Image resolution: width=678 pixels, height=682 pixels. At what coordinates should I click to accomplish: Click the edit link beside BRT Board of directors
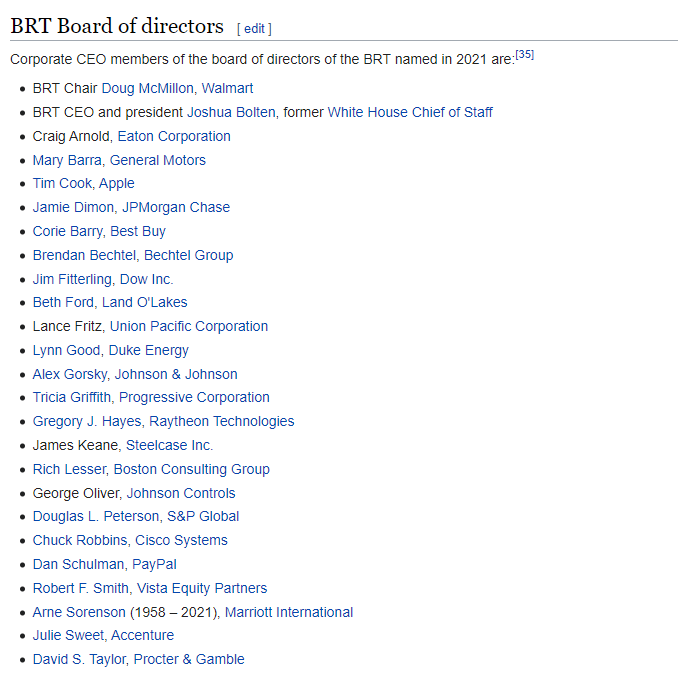point(254,29)
